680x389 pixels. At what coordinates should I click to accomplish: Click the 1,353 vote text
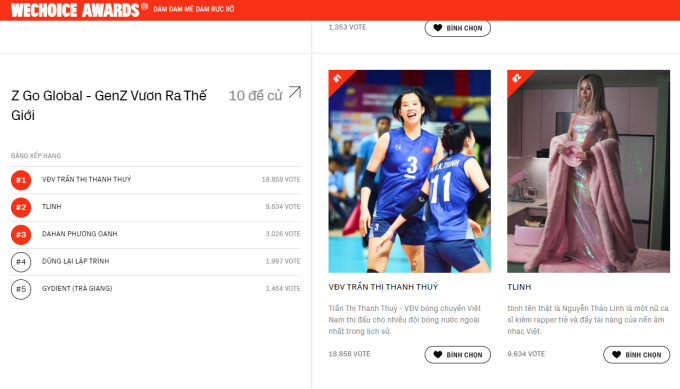347,27
